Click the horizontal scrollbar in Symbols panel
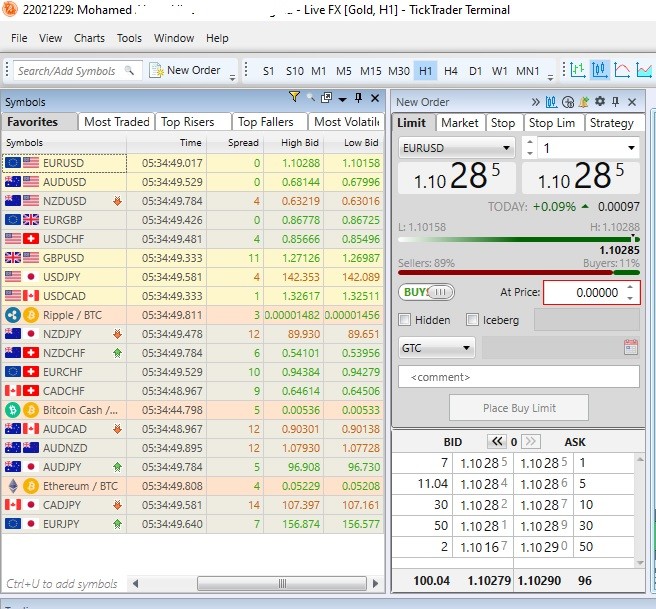The image size is (656, 609). [x=282, y=583]
